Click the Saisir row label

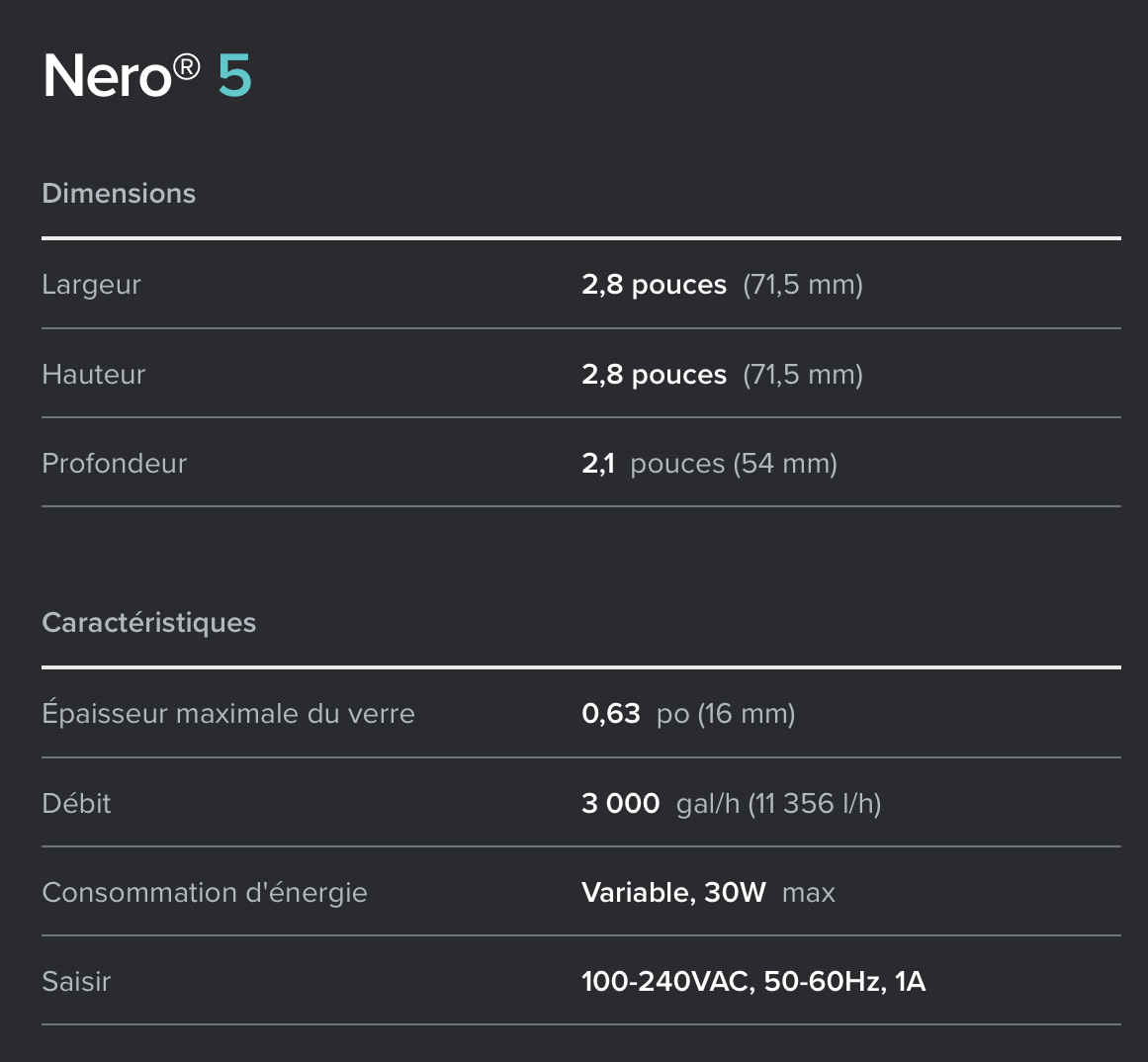pyautogui.click(x=76, y=981)
